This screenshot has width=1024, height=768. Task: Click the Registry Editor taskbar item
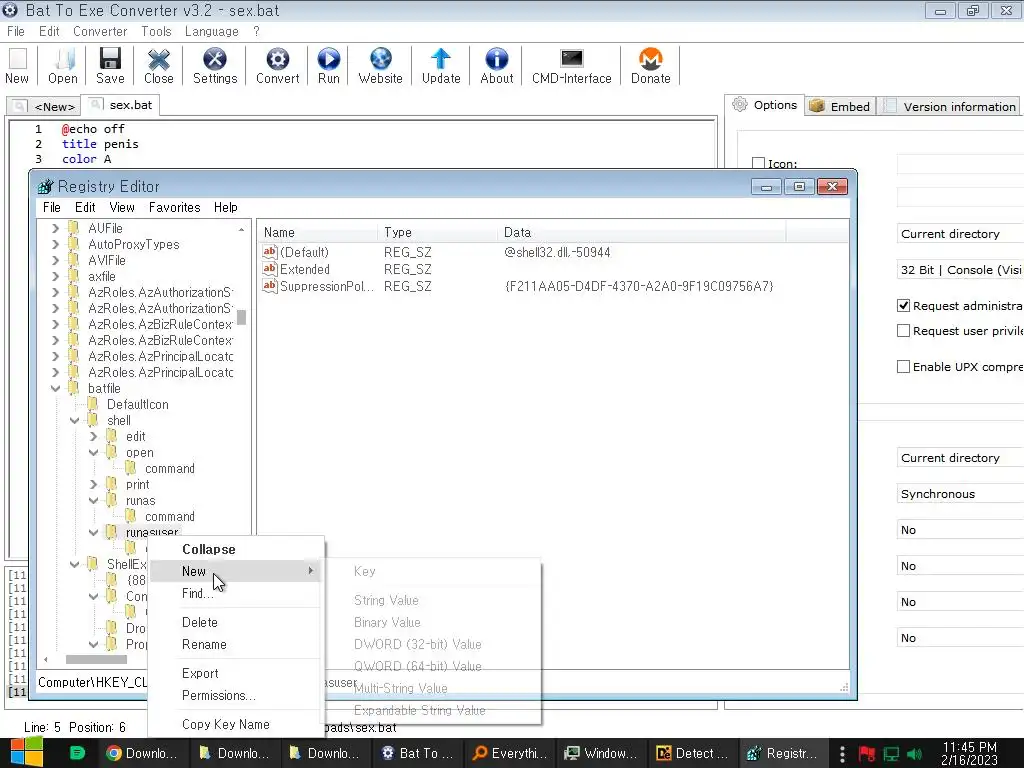click(x=783, y=753)
